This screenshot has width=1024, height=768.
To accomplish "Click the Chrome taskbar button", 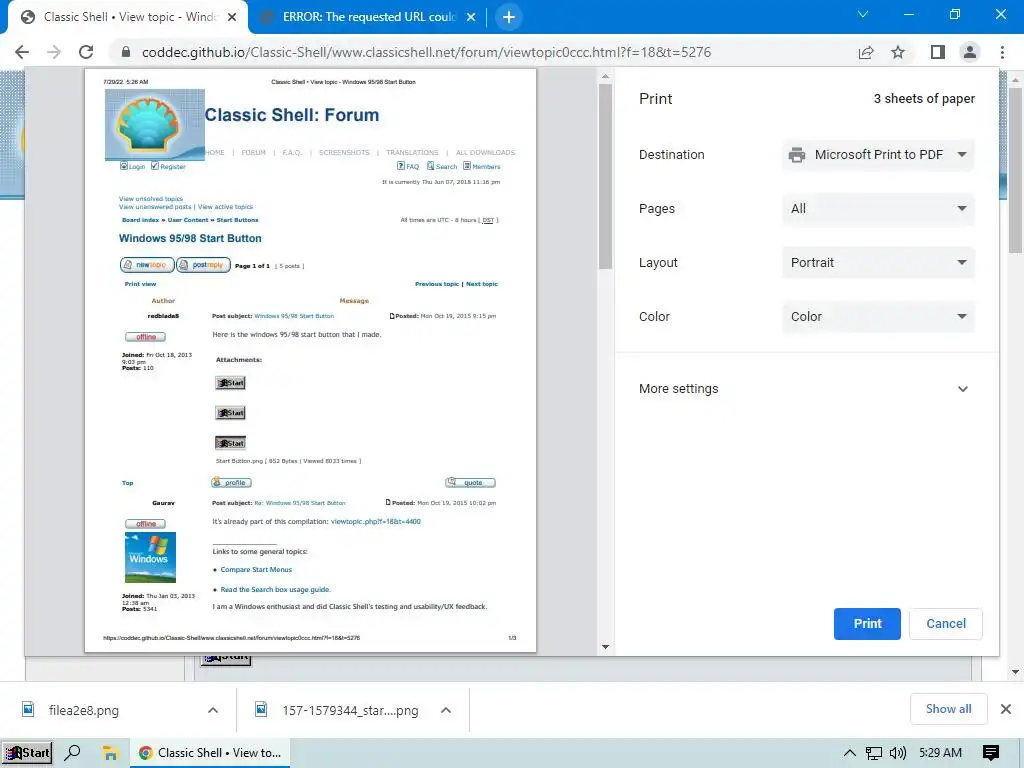I will 210,753.
